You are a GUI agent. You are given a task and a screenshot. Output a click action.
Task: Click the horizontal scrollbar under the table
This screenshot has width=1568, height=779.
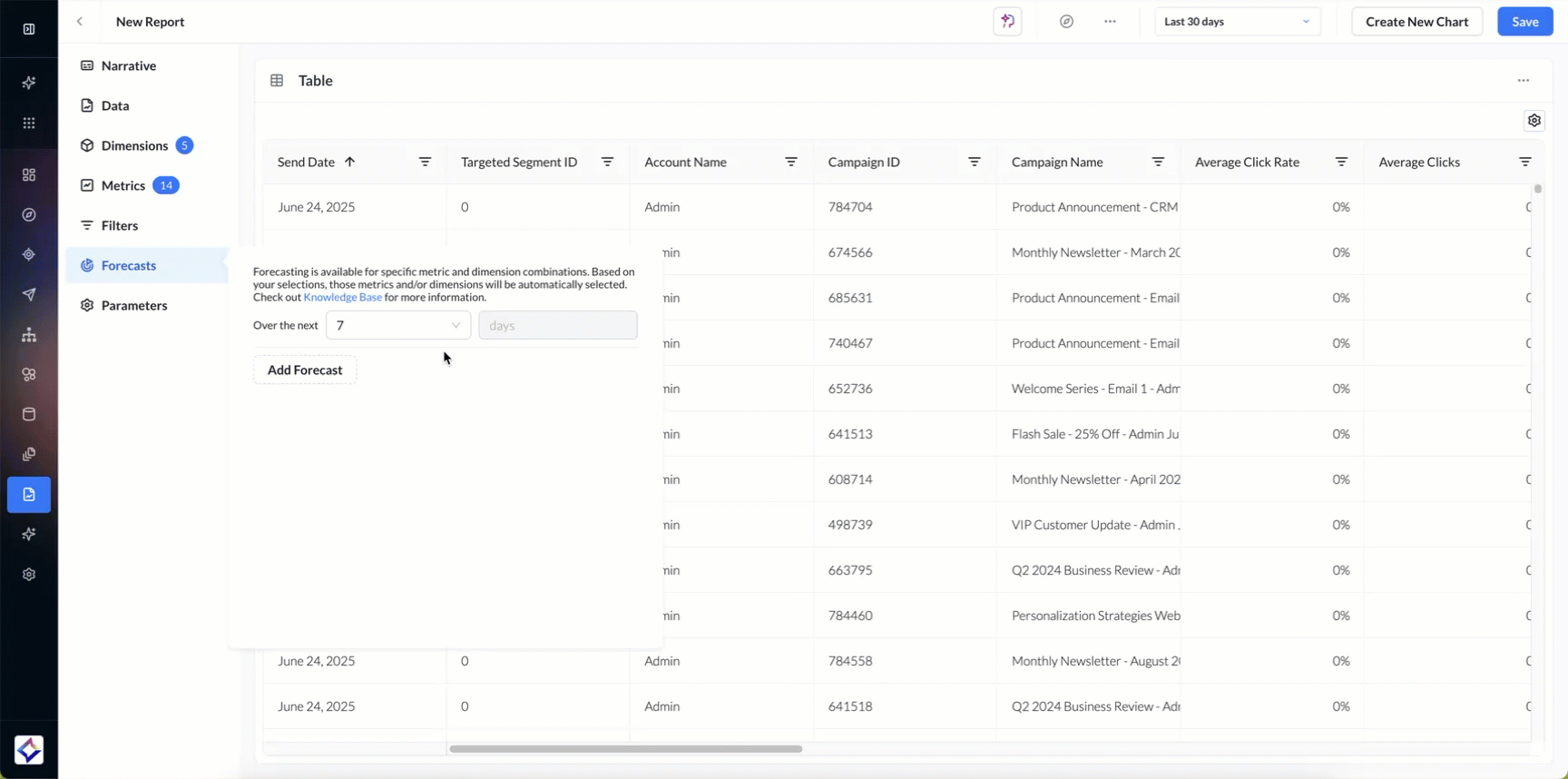[x=625, y=749]
